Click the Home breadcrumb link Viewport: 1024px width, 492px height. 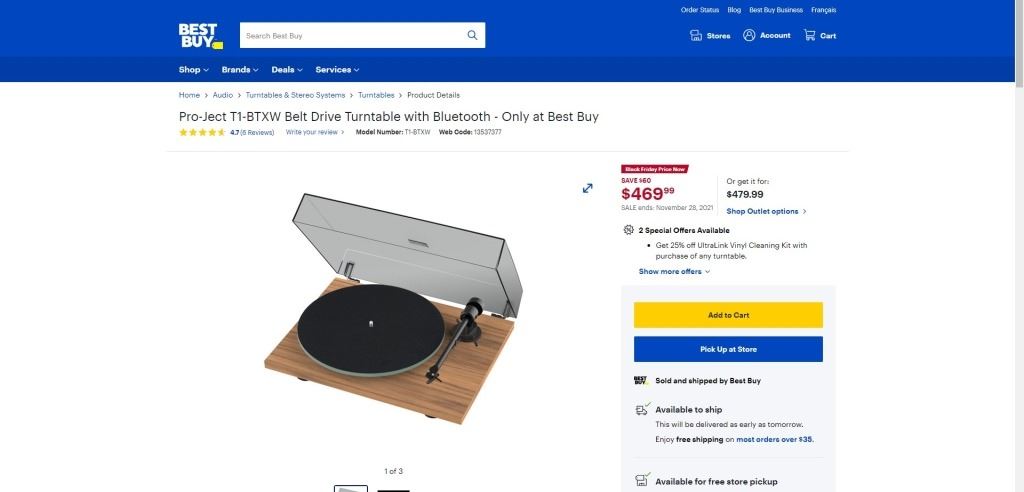[189, 95]
